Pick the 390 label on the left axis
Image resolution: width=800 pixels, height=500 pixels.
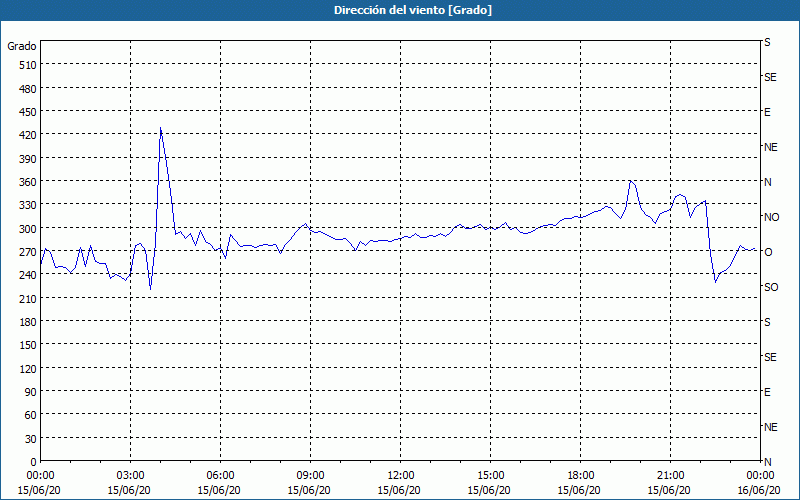coord(29,159)
